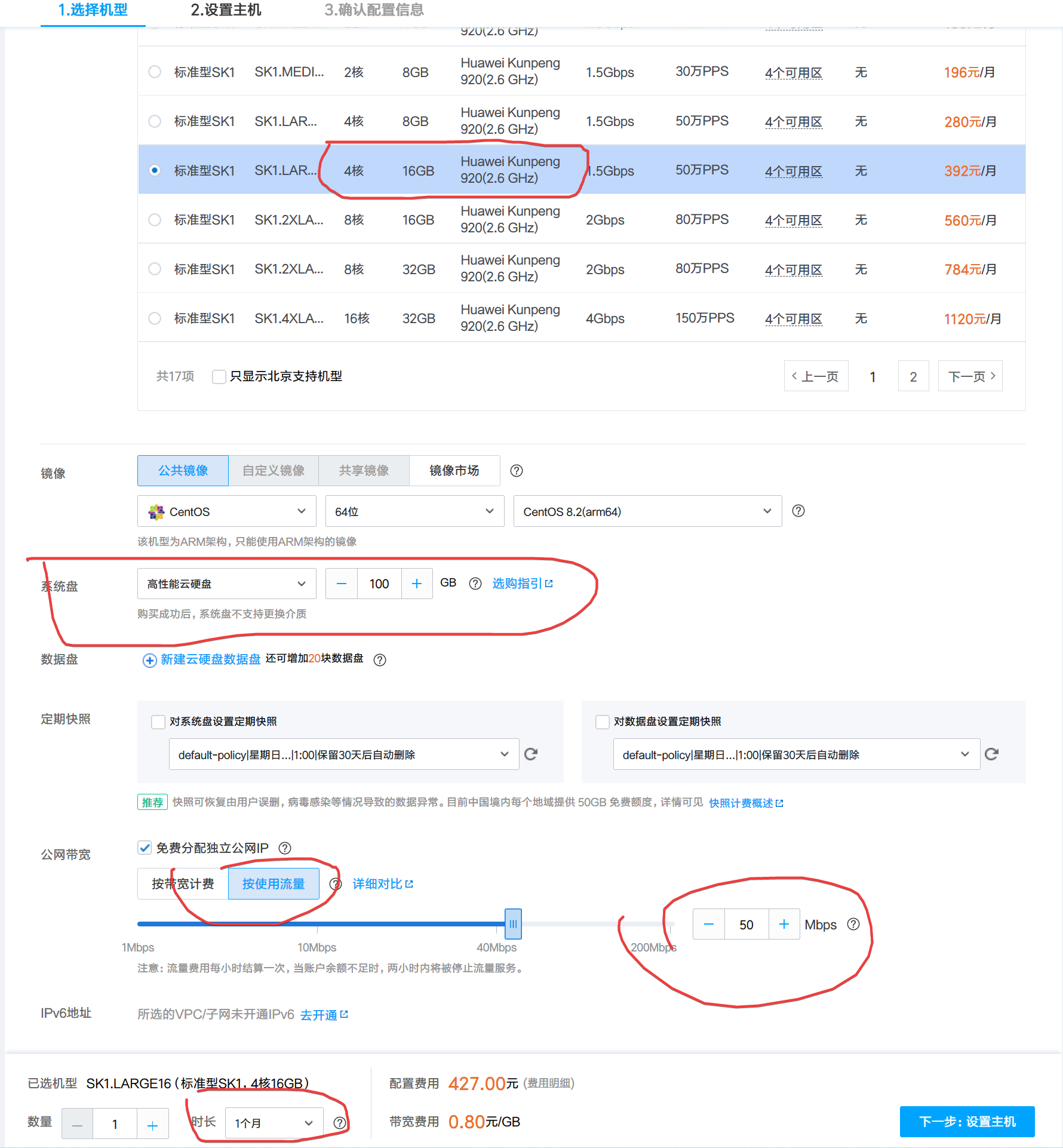Click plus circle icon for 新建云硬盘数据盘
Image resolution: width=1063 pixels, height=1148 pixels.
[150, 660]
